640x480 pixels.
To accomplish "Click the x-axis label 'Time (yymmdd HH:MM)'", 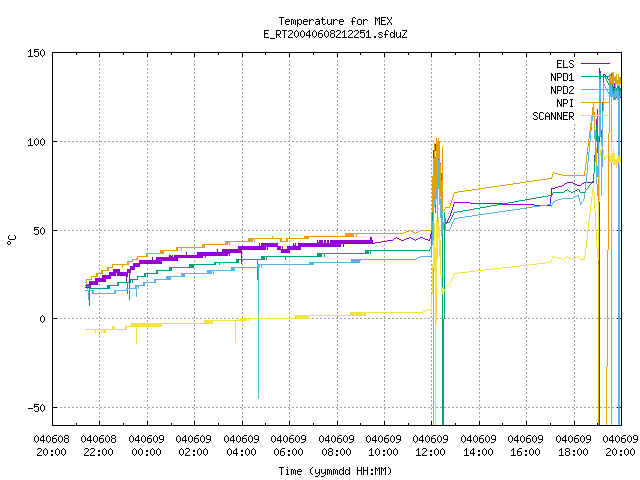I will tap(335, 471).
